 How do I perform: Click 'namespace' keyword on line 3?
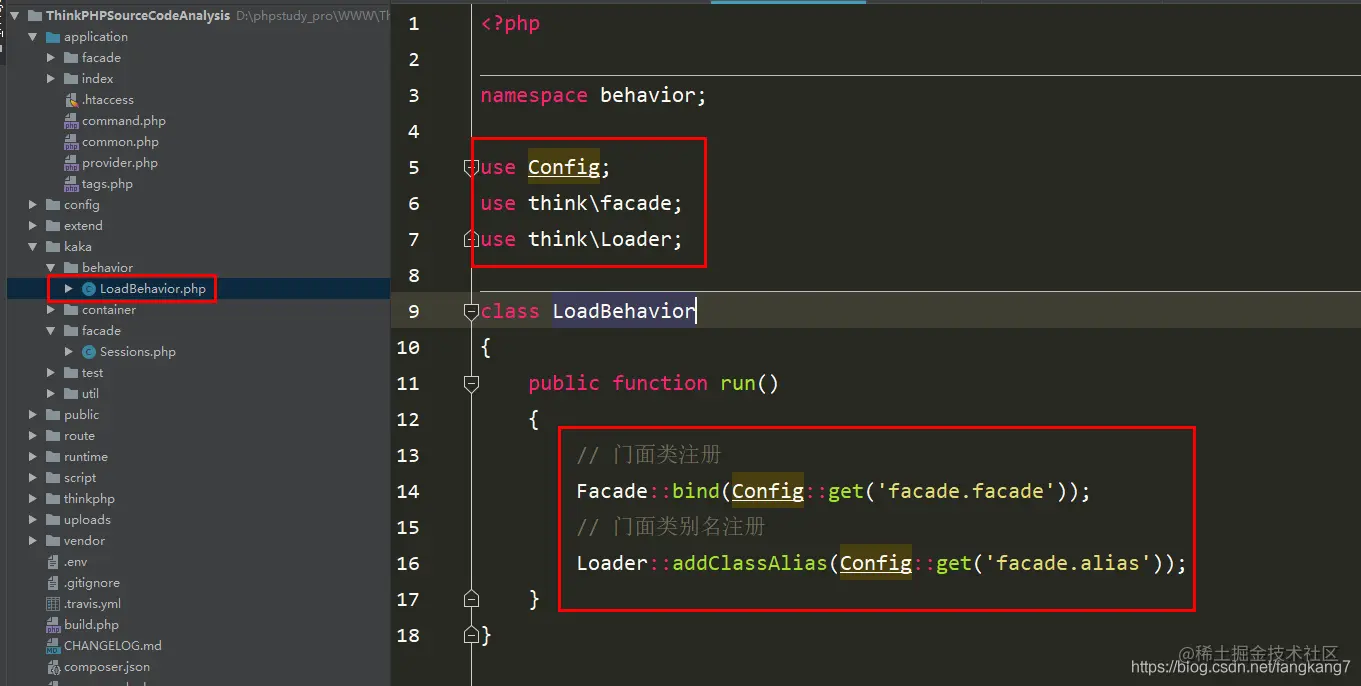(x=534, y=96)
